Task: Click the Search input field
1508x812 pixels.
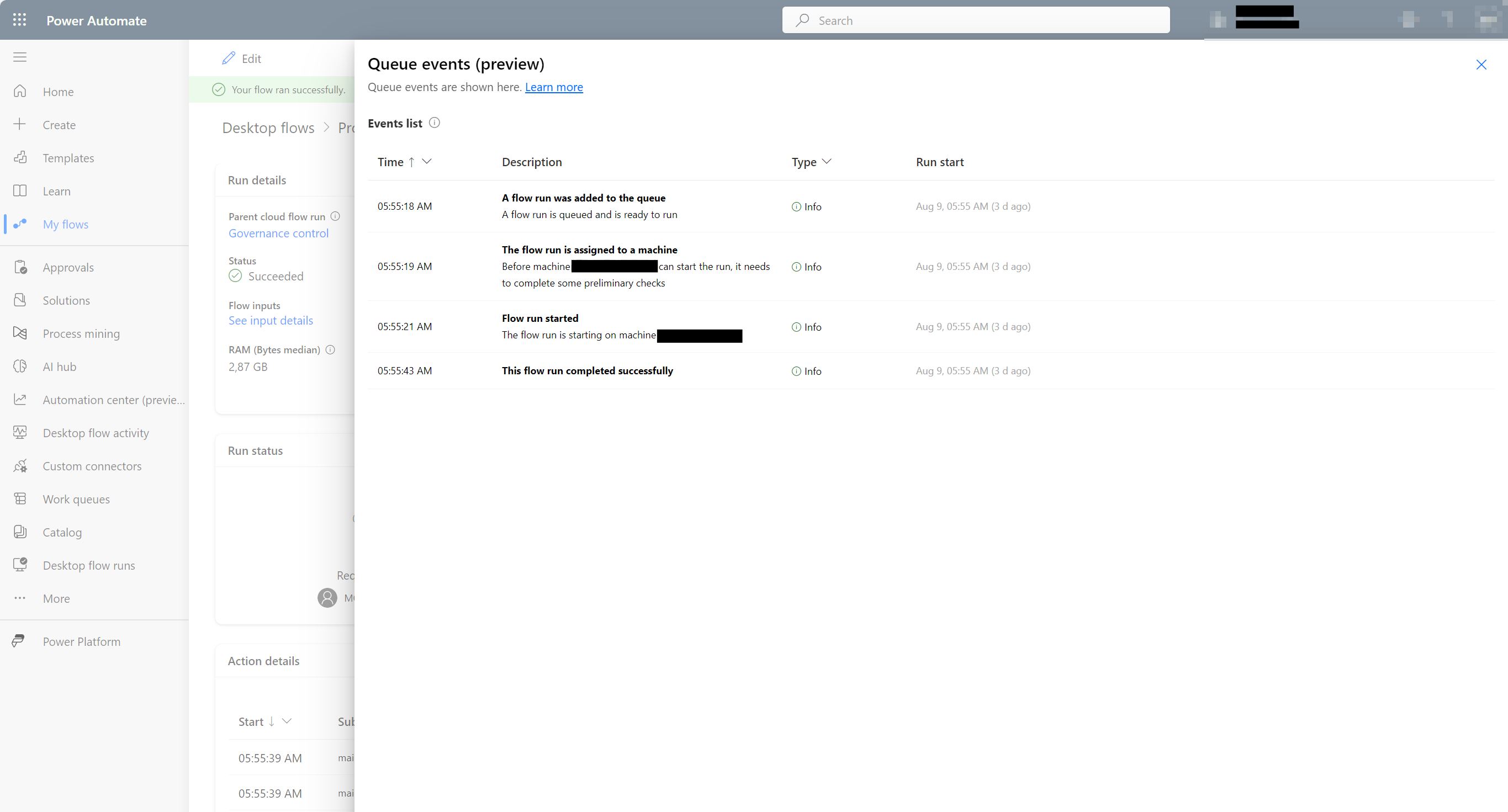Action: 977,20
